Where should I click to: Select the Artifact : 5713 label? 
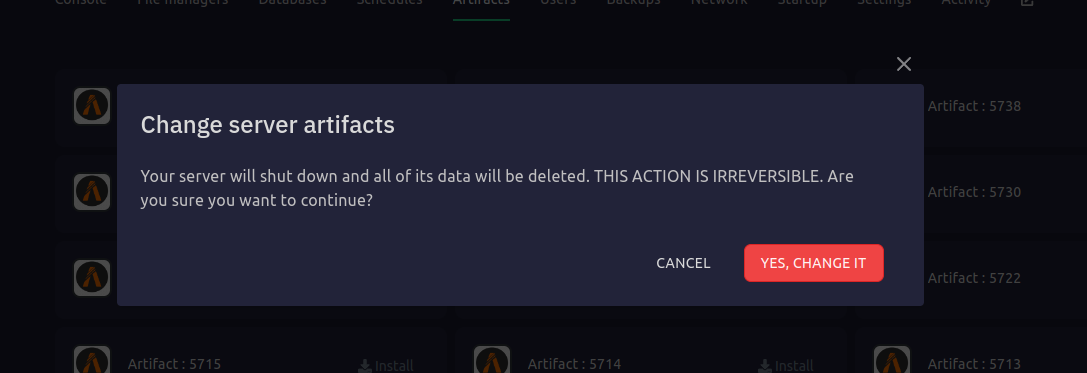[x=974, y=364]
